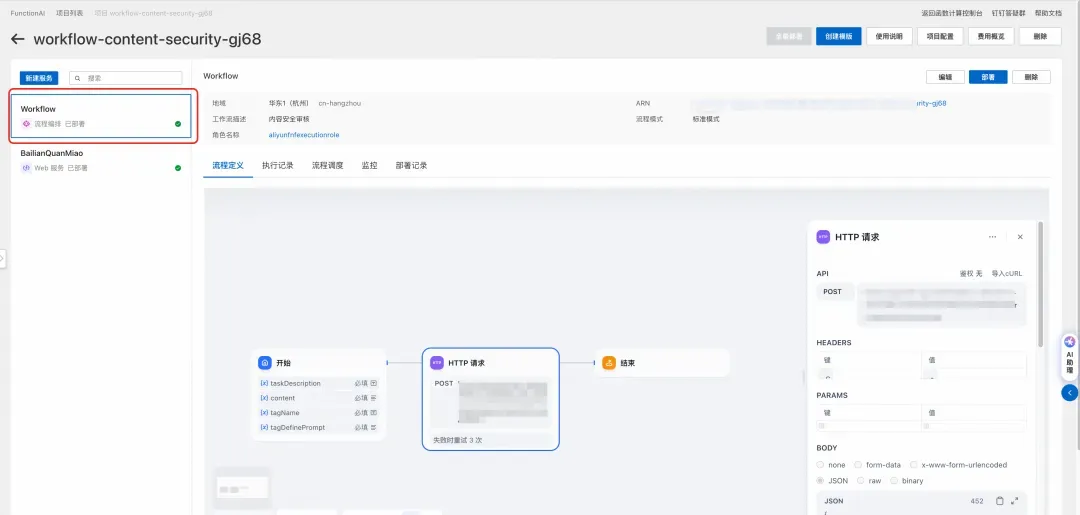This screenshot has height=515, width=1080.
Task: Click the purple HTTP icon on the canvas node
Action: [437, 363]
